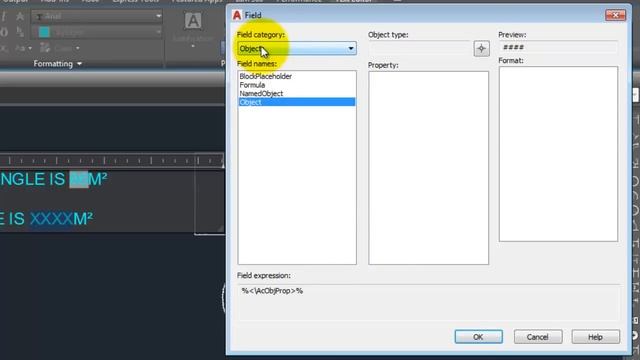Select BlockPlaceholder in Field names list
This screenshot has height=360, width=640.
[266, 76]
